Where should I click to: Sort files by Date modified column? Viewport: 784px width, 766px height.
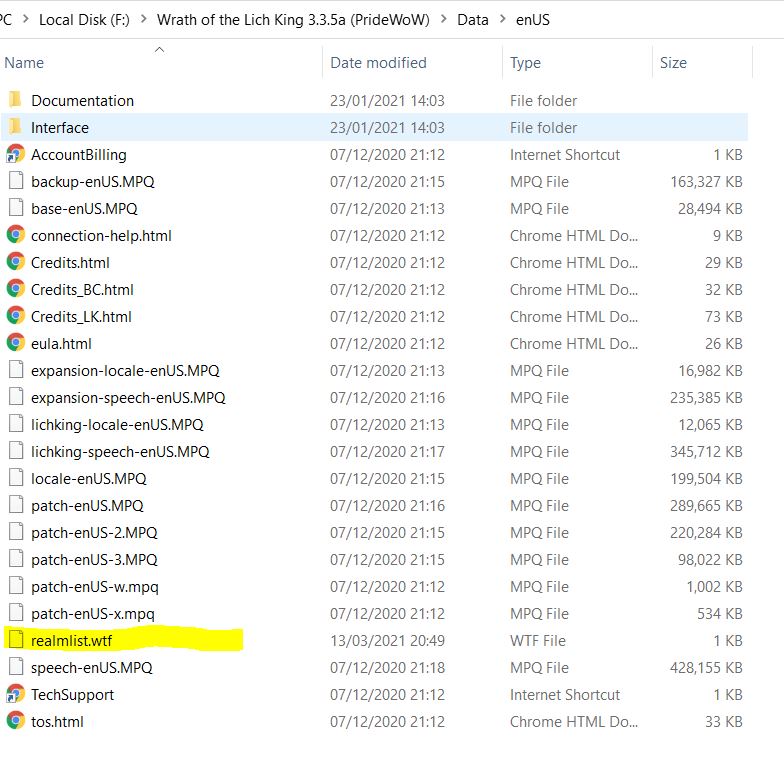[x=378, y=62]
